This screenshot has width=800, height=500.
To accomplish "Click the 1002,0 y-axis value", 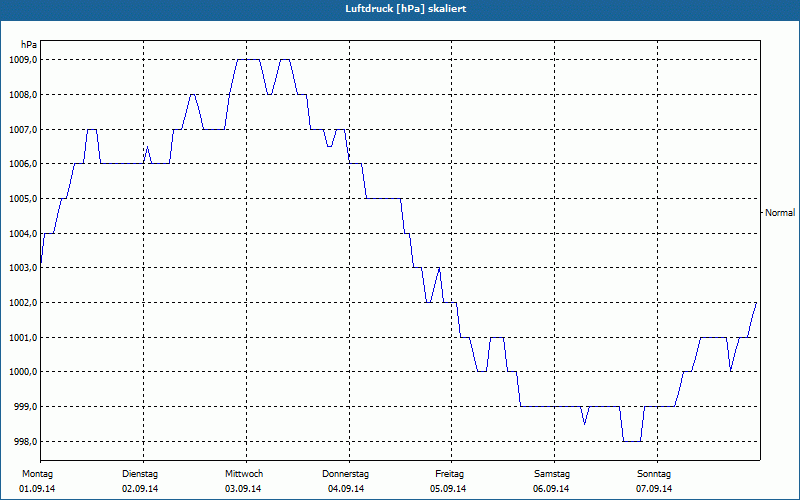I will click(x=23, y=303).
